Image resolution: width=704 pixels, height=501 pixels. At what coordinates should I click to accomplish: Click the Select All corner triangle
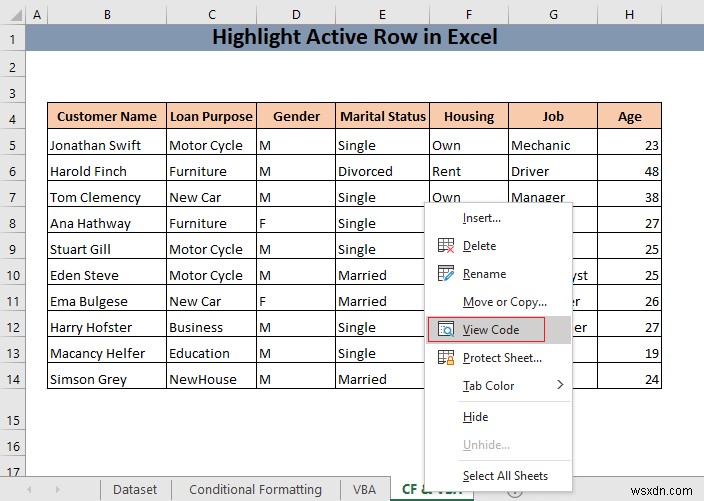pyautogui.click(x=16, y=15)
